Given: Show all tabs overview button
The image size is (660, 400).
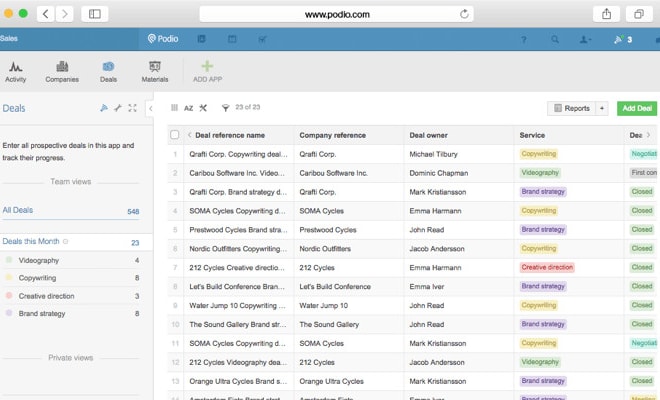Looking at the screenshot, I should coord(639,14).
